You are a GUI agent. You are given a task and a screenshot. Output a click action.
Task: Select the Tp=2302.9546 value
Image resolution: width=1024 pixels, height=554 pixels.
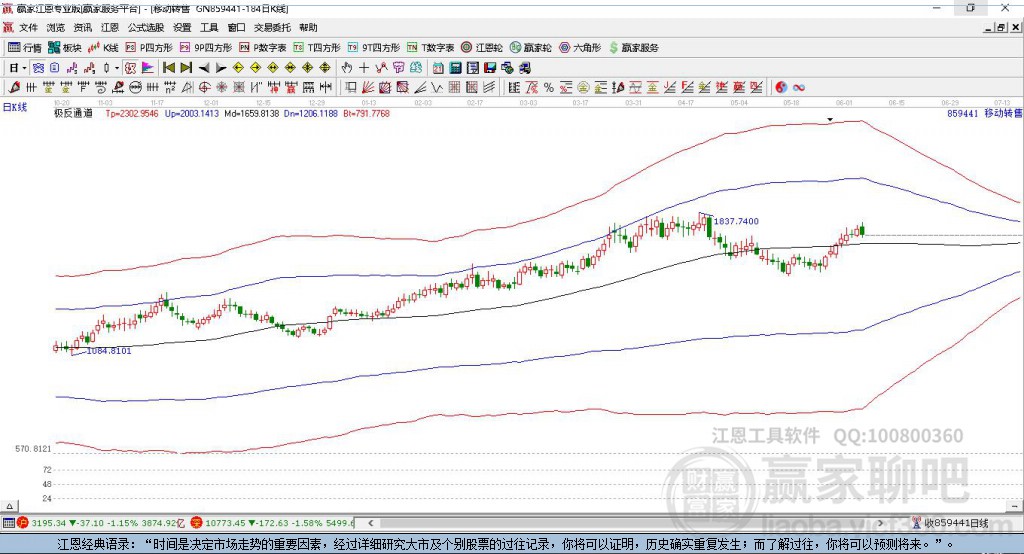click(x=132, y=113)
